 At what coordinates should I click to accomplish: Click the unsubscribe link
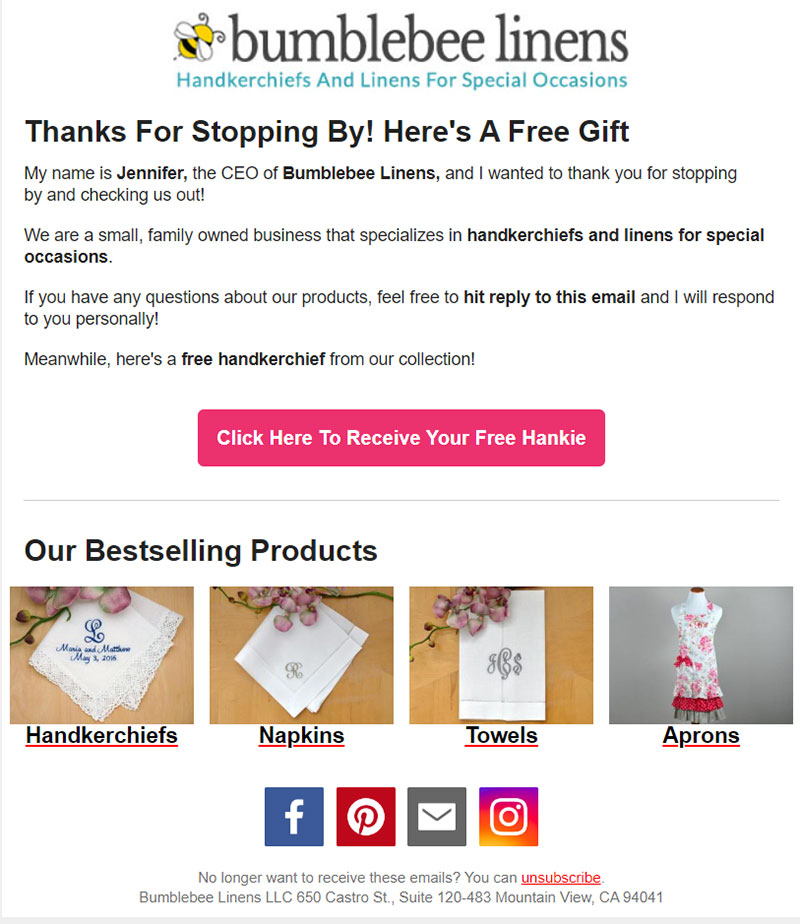coord(561,877)
